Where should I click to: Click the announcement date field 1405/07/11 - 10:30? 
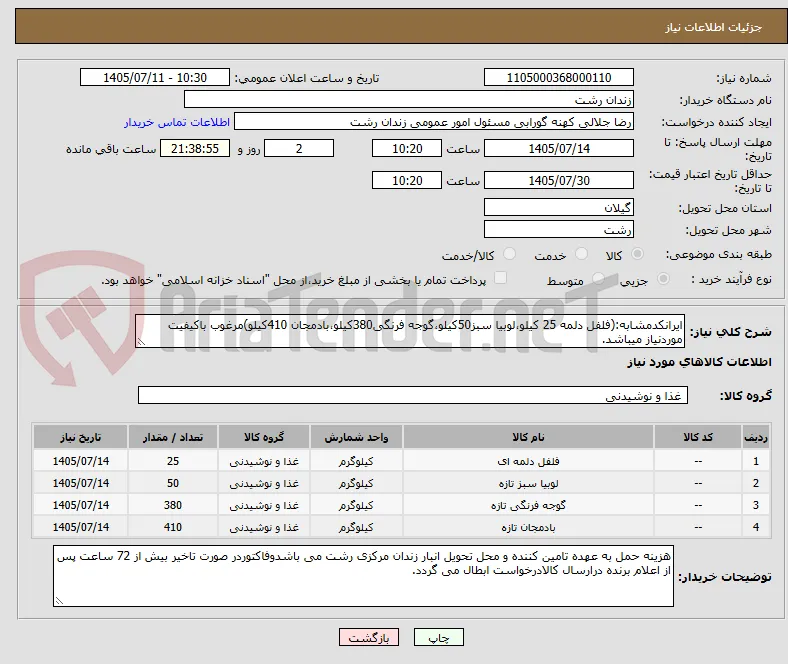(155, 77)
